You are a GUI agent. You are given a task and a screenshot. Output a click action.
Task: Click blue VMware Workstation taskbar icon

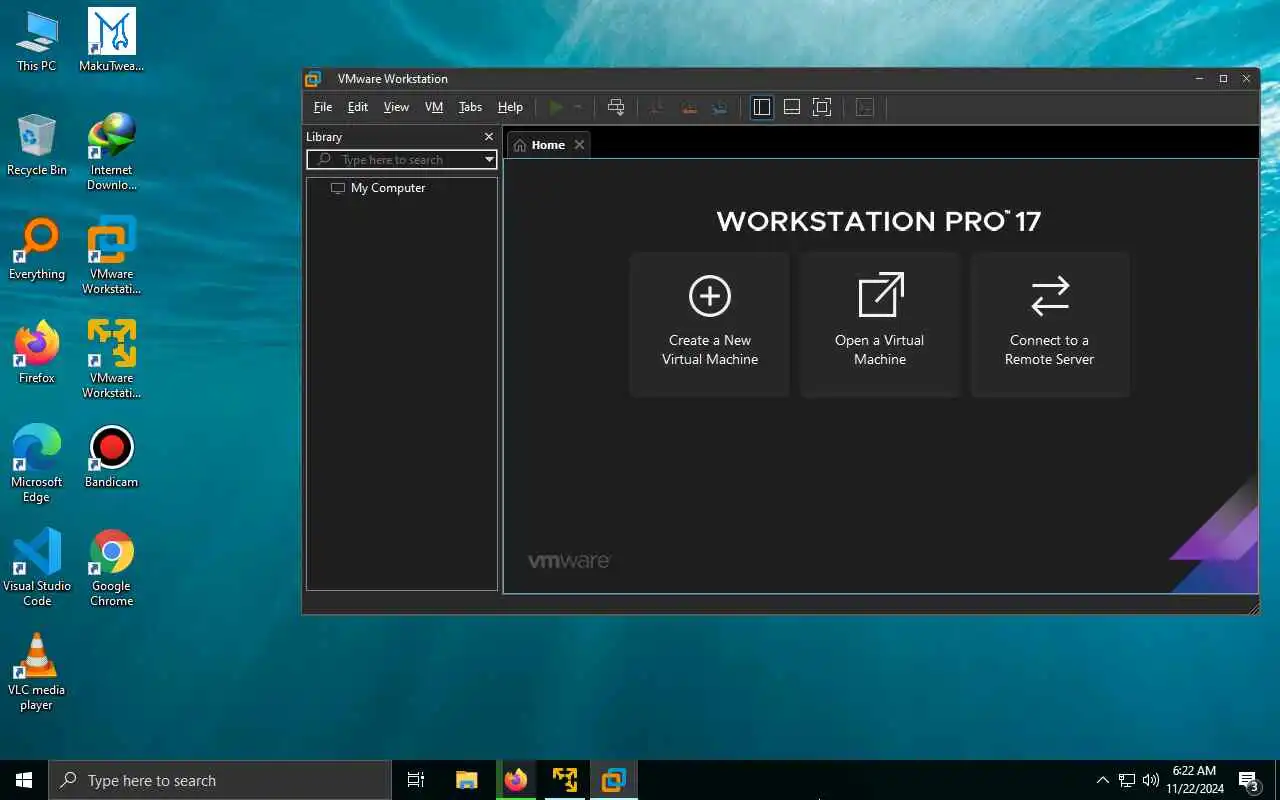[x=613, y=780]
